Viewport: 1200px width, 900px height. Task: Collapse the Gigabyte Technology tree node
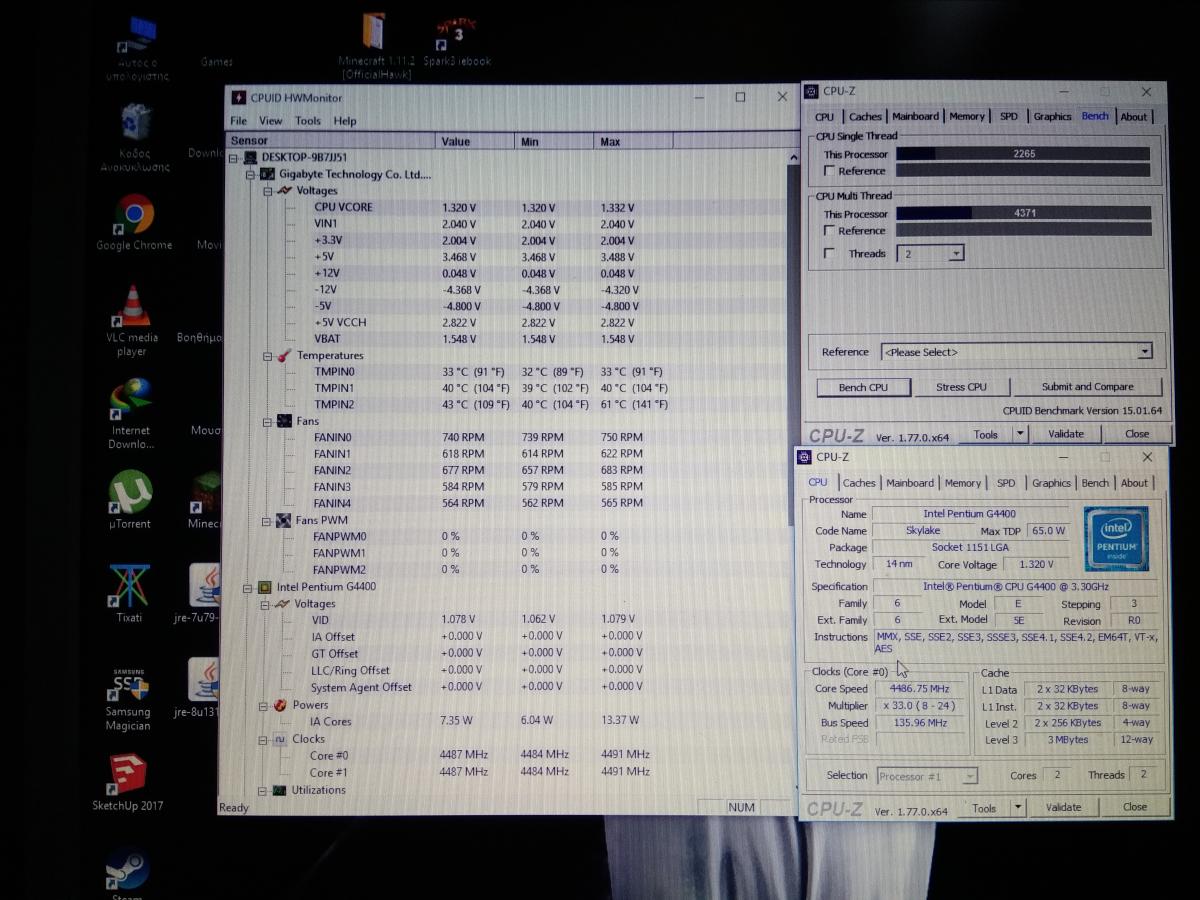coord(251,174)
